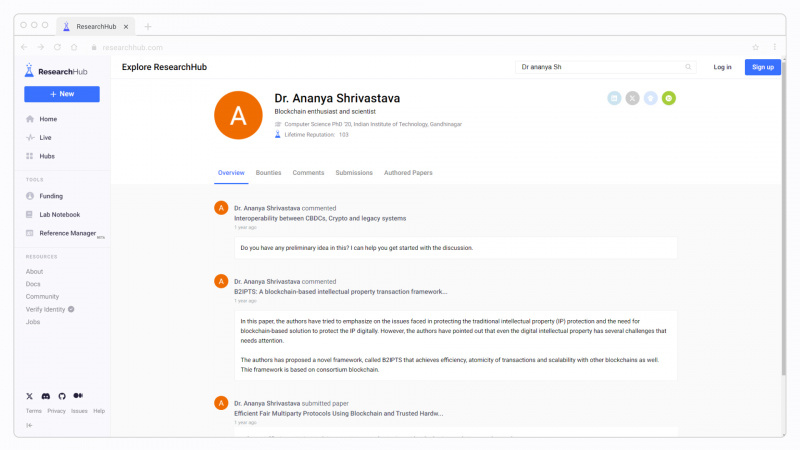Open the Privacy footer link
The image size is (800, 450).
[57, 411]
